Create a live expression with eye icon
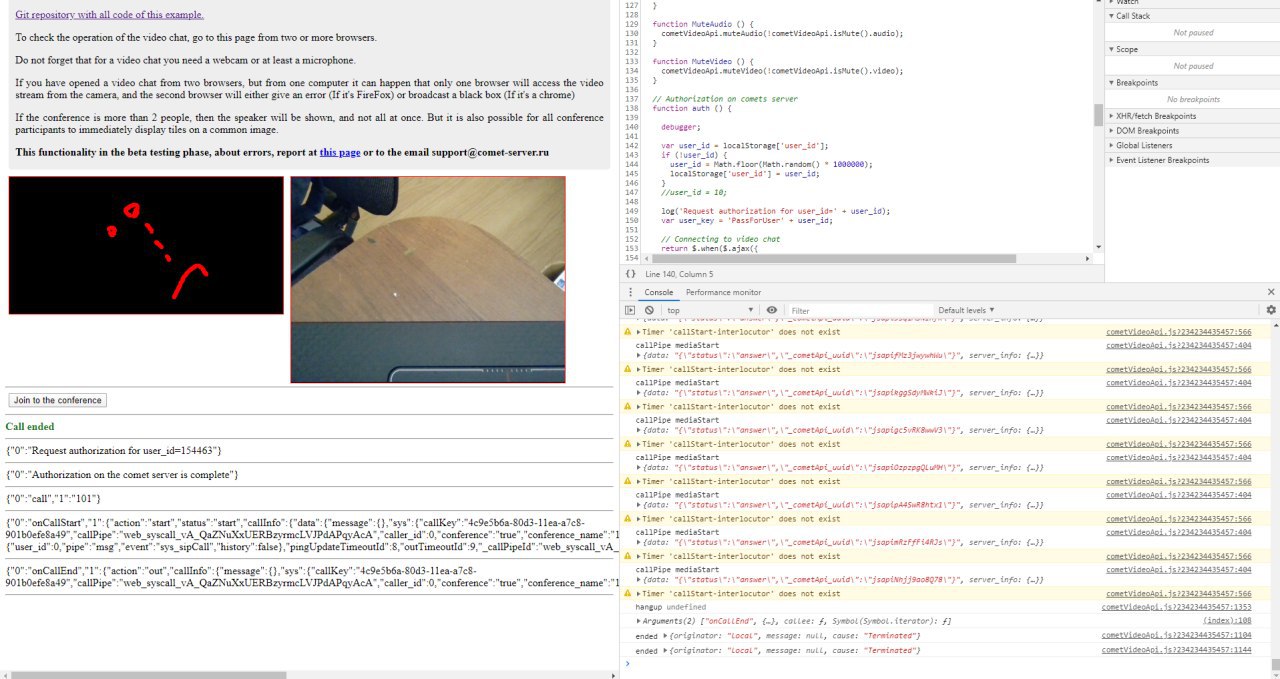This screenshot has height=679, width=1280. click(771, 311)
